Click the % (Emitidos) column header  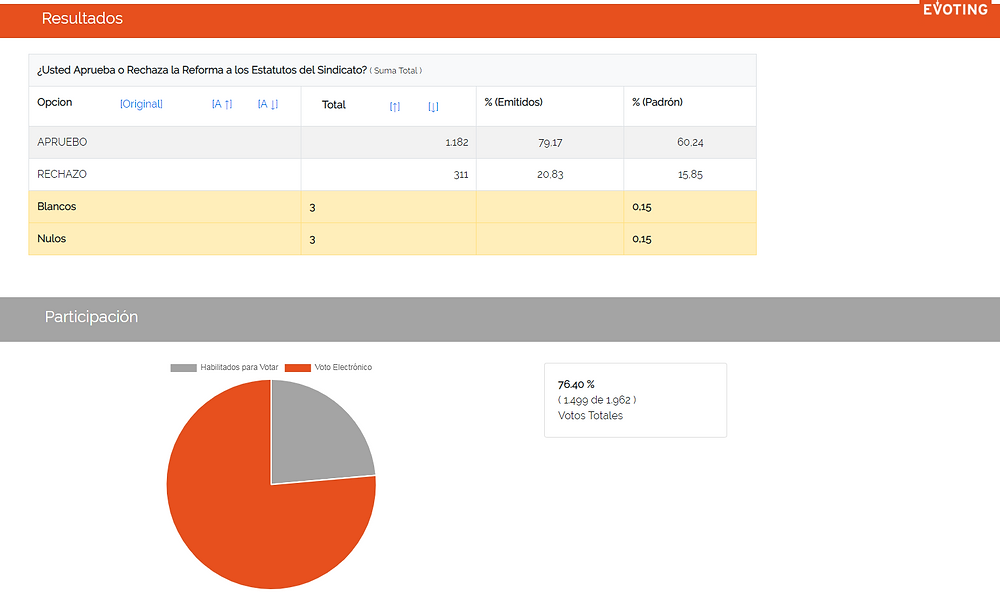513,102
